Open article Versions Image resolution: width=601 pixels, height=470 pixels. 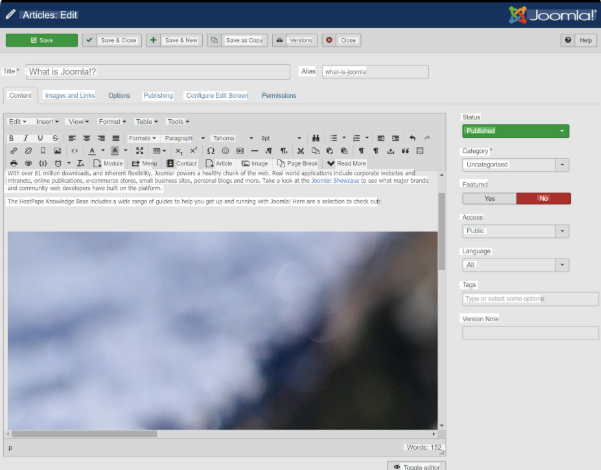[295, 40]
